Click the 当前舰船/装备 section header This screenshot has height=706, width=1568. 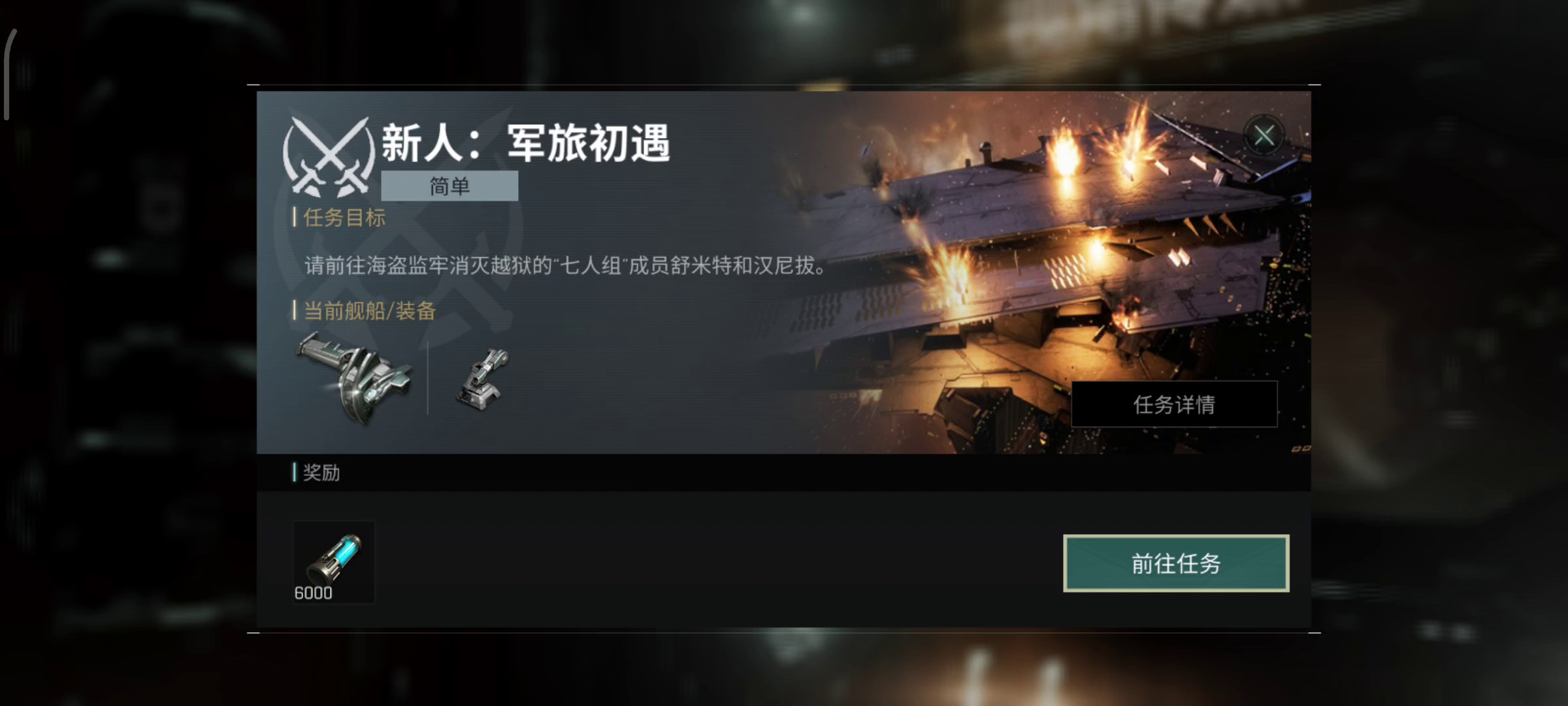369,311
